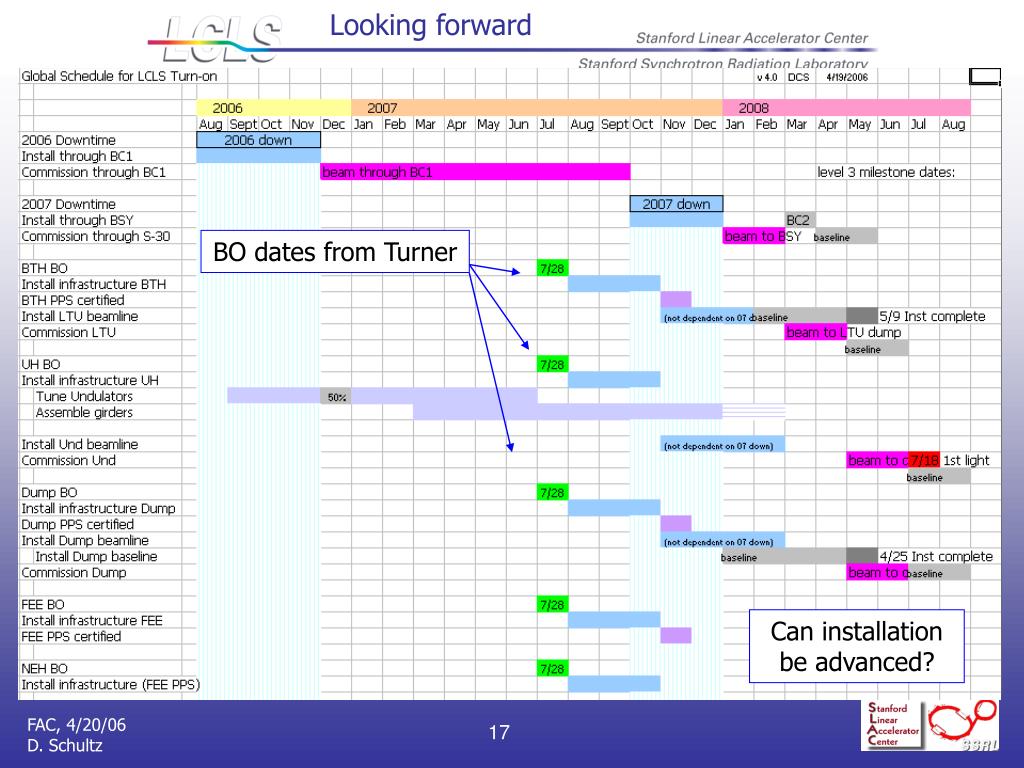Click the 'Install Dump beamline' row label

85,540
